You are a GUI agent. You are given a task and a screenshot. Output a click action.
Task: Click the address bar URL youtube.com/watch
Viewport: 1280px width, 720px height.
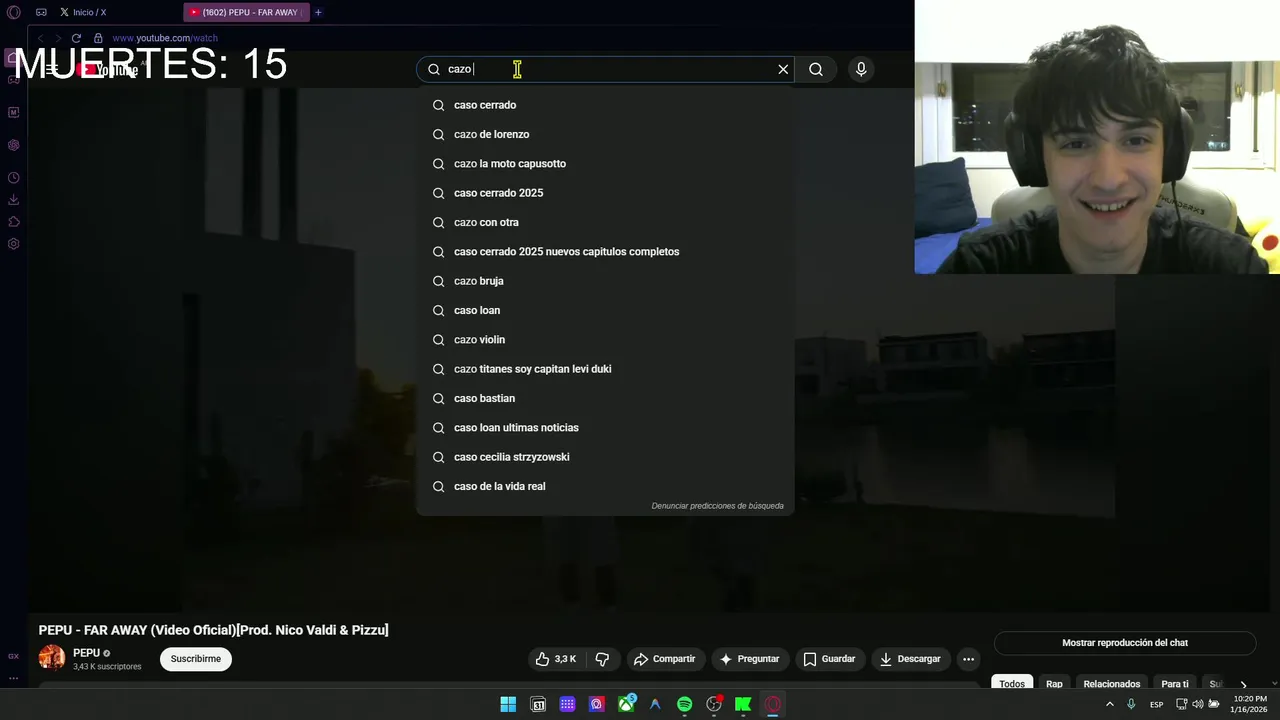click(165, 38)
